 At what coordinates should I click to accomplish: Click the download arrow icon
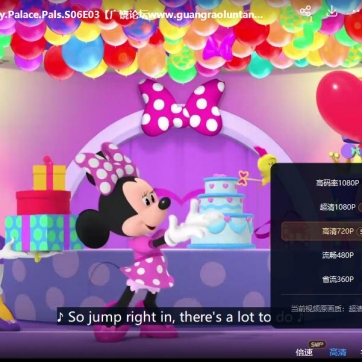coord(332,11)
